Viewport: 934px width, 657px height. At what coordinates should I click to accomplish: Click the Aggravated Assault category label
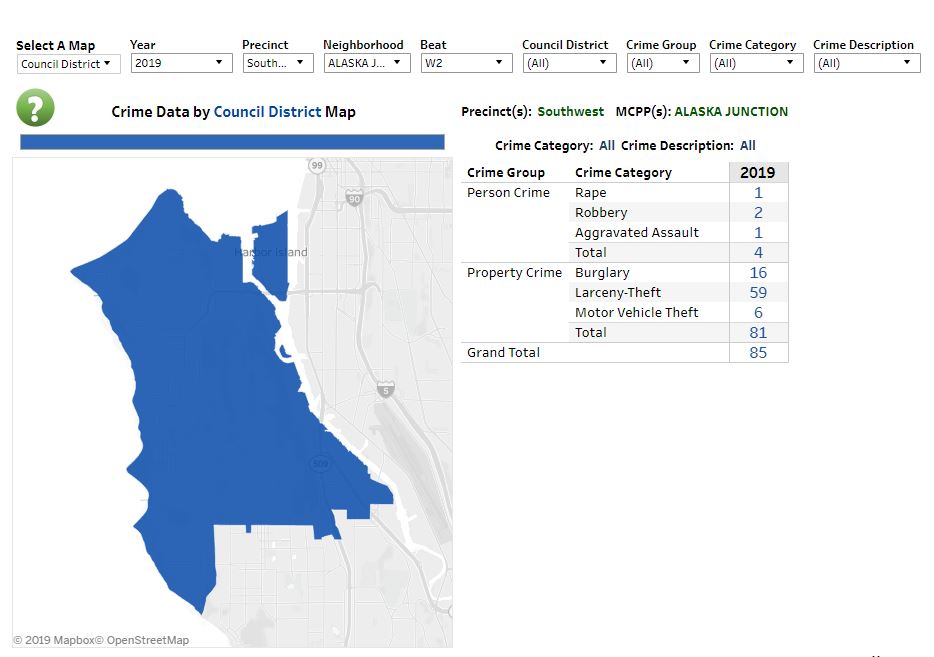pyautogui.click(x=637, y=232)
